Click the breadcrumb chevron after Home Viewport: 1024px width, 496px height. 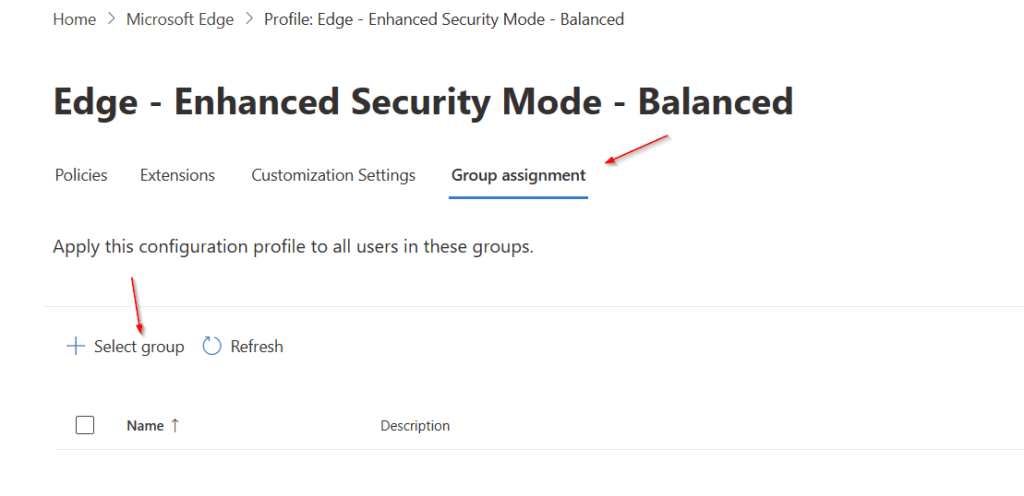tap(111, 20)
